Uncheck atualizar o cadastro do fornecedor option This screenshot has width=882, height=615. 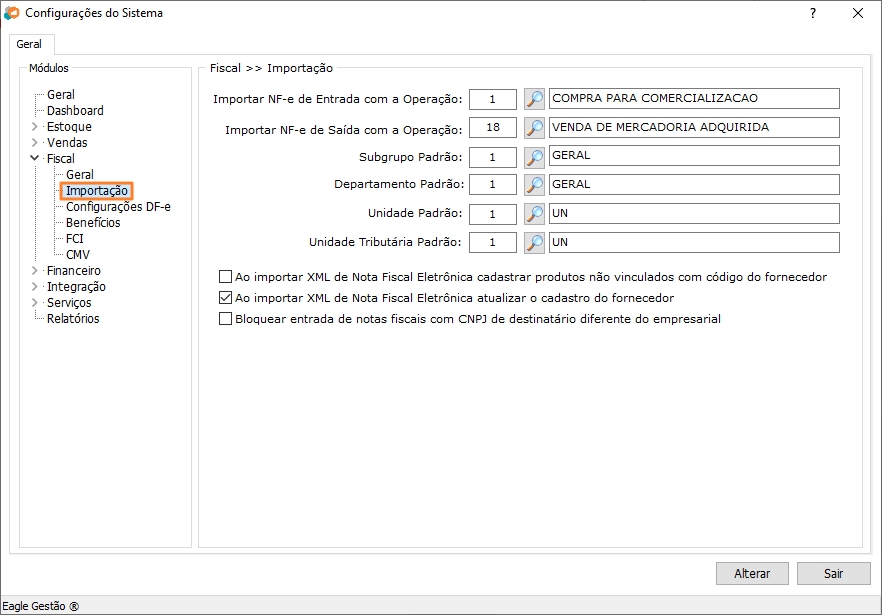coord(225,298)
